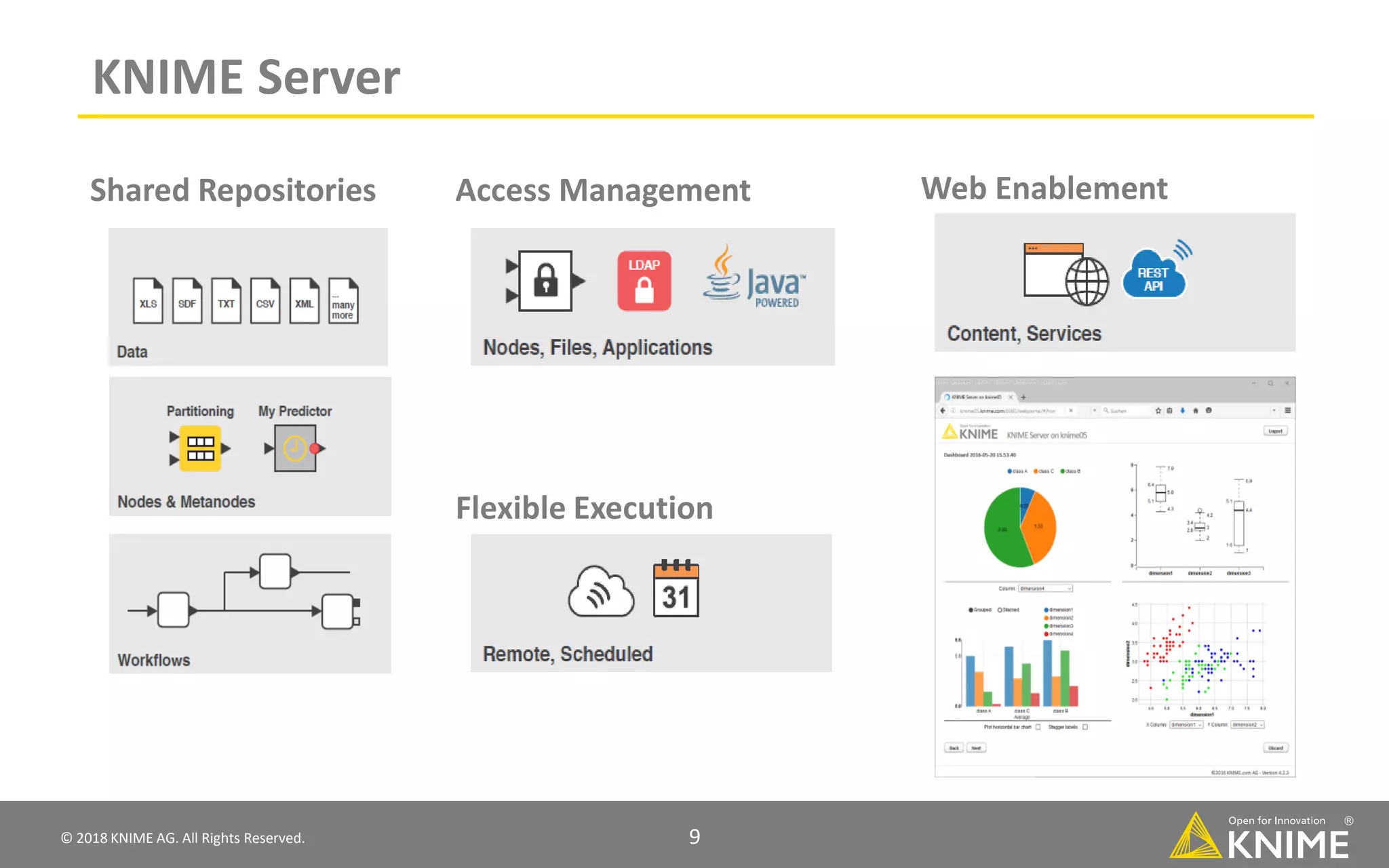Click the 'Shared Repositories' heading
This screenshot has height=868, width=1389.
coord(233,190)
